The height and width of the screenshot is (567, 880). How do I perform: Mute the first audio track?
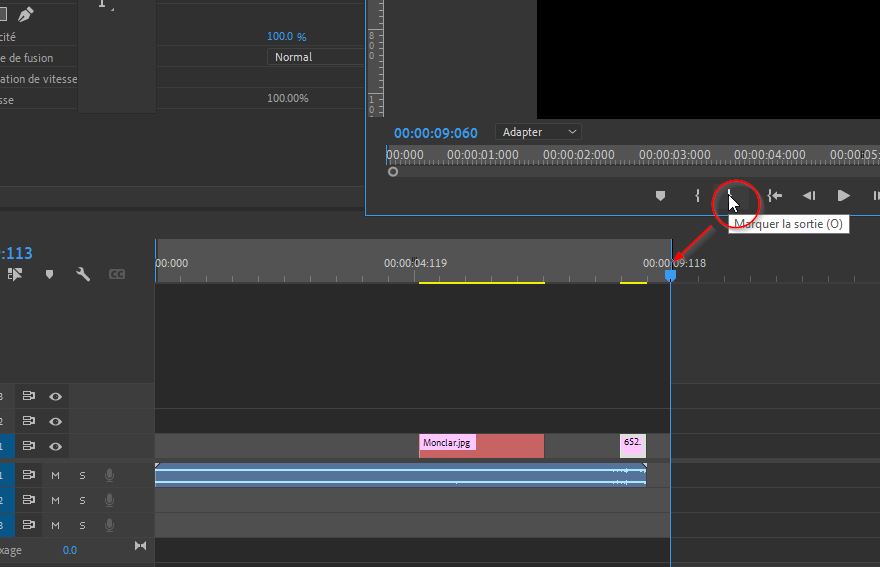[x=56, y=475]
